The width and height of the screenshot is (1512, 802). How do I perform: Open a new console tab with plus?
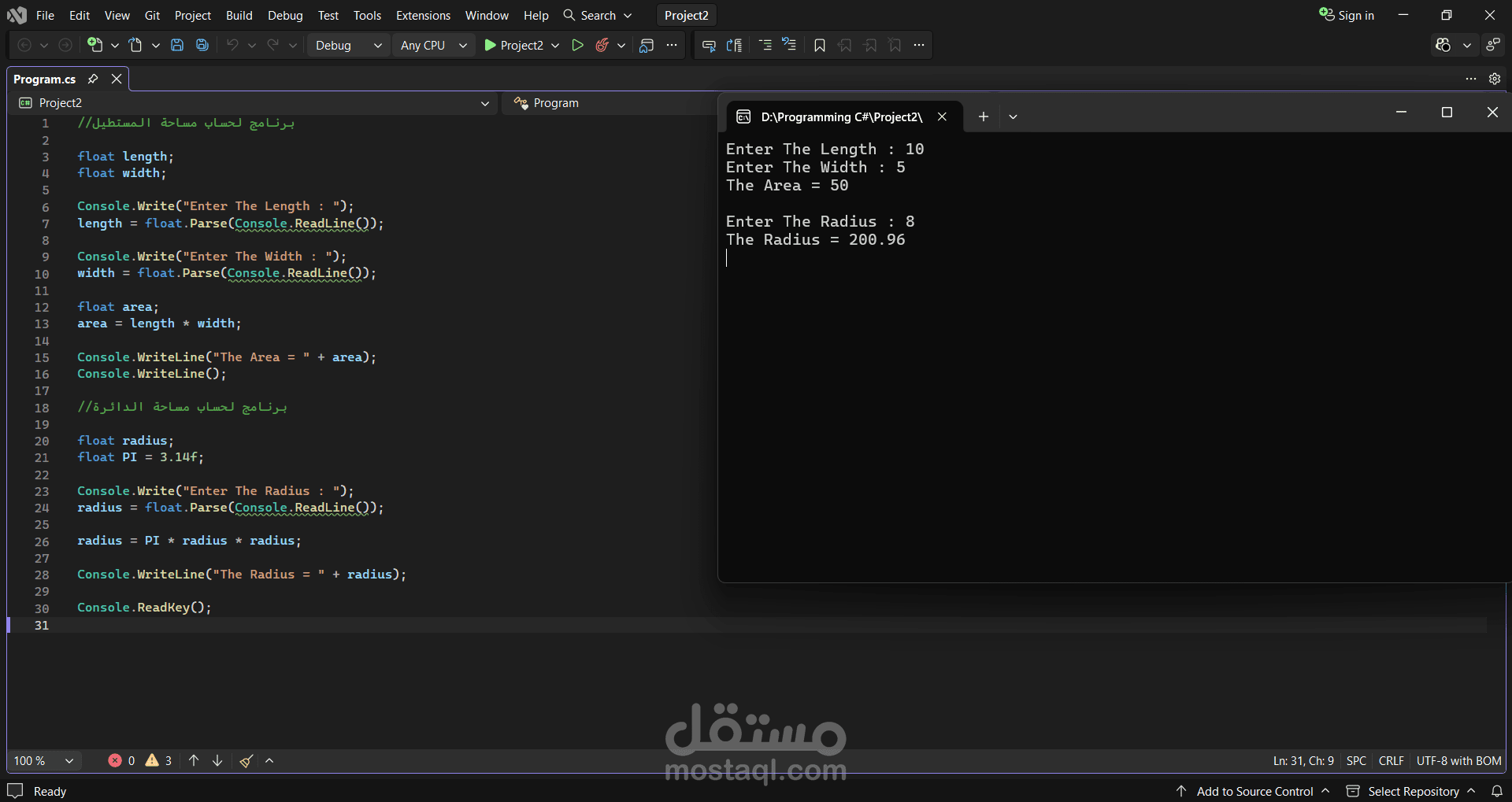coord(984,116)
